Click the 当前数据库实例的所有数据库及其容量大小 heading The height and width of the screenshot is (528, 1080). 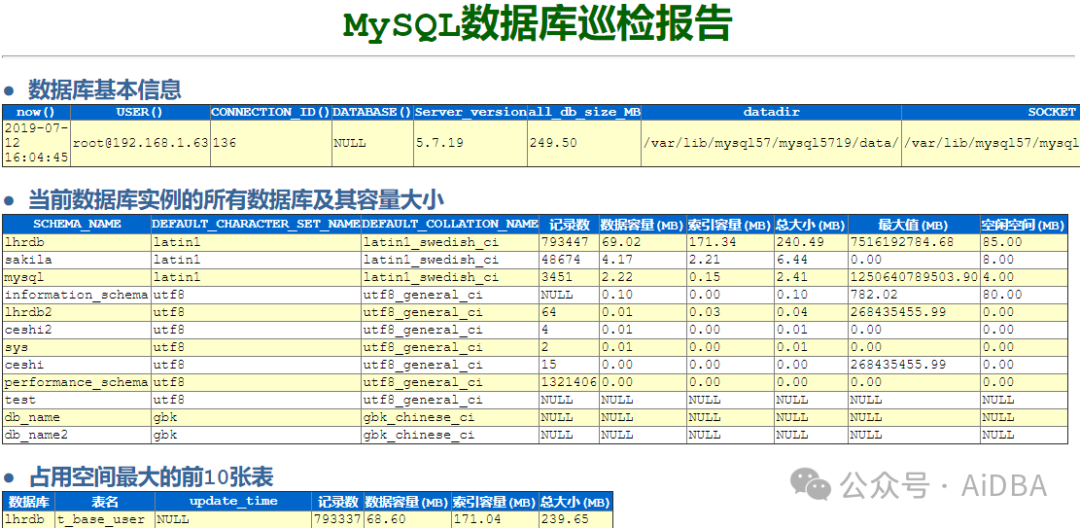[236, 200]
